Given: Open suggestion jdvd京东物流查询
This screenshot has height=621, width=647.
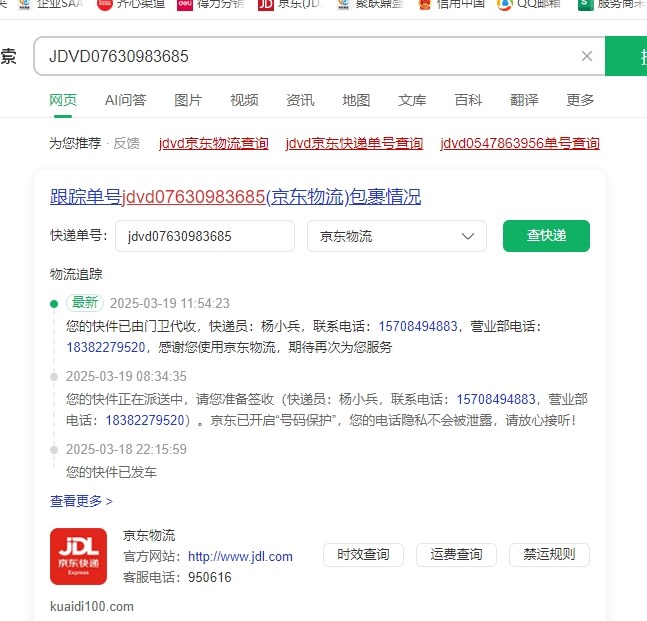Looking at the screenshot, I should tap(214, 143).
